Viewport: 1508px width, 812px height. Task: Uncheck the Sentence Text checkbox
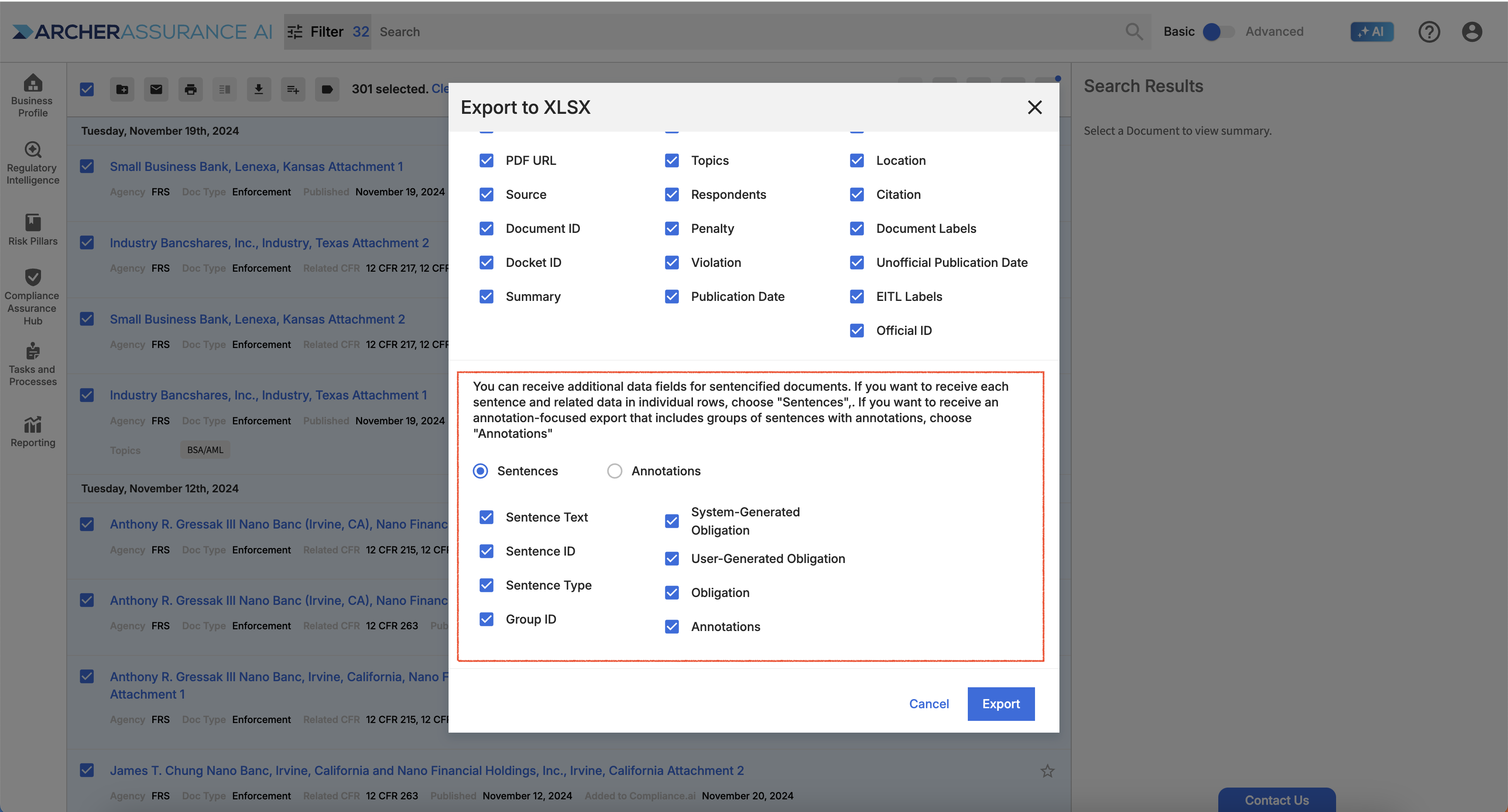[486, 517]
